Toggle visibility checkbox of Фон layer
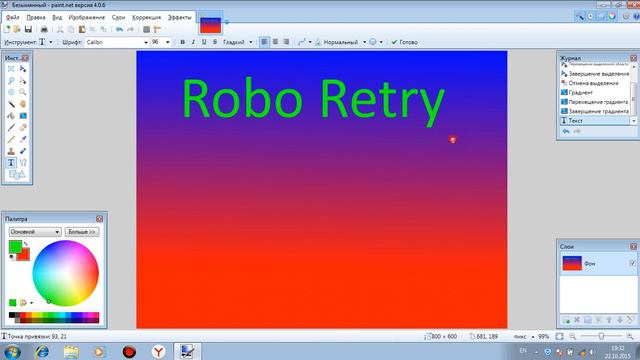 point(632,263)
